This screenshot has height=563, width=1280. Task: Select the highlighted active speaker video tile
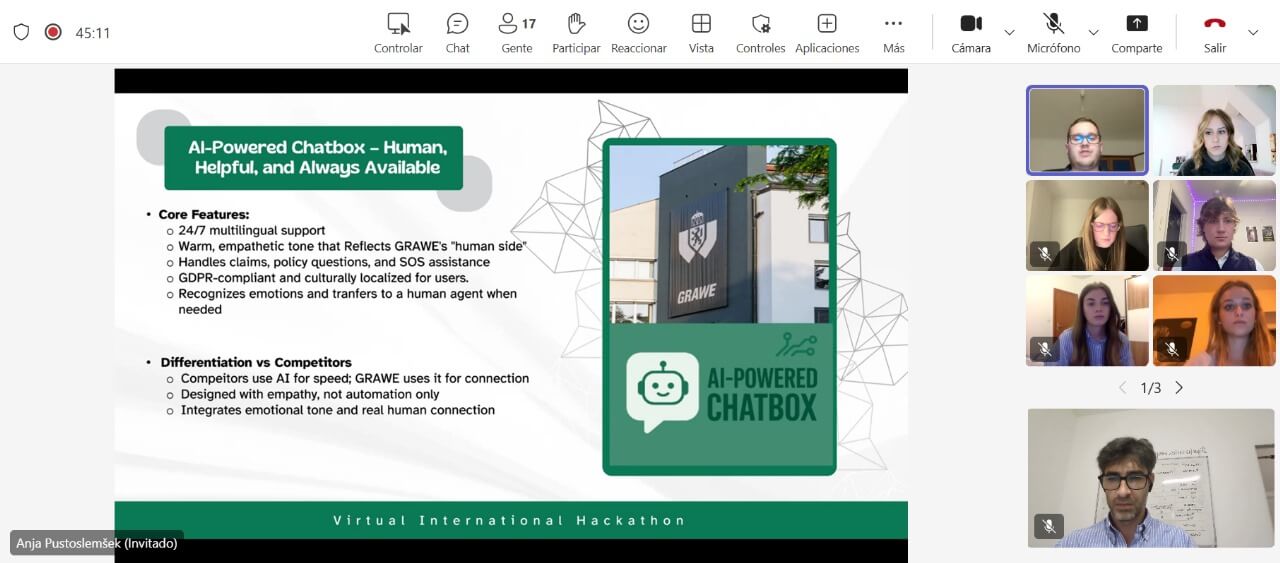1087,130
